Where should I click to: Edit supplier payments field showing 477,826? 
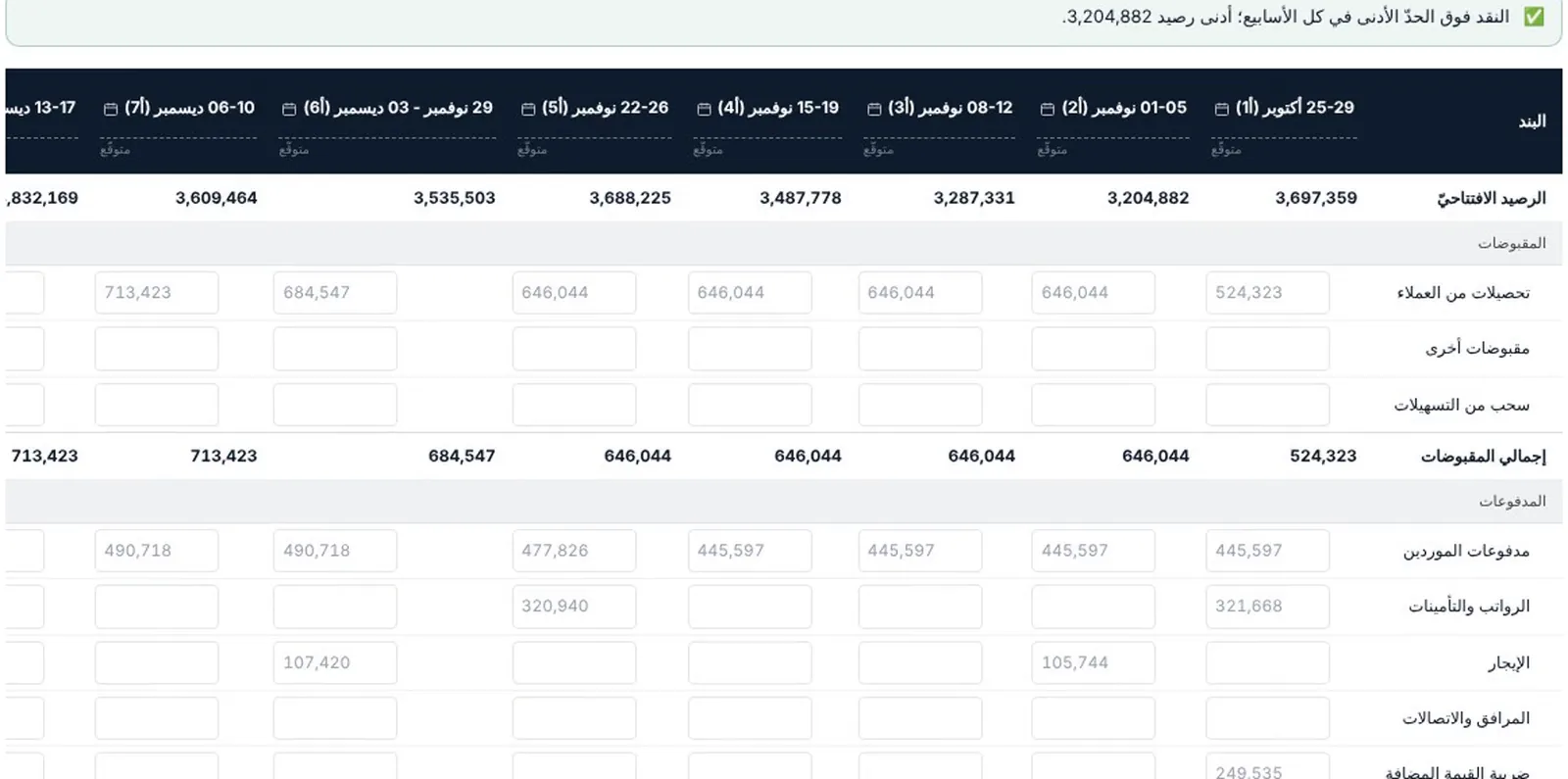[574, 551]
